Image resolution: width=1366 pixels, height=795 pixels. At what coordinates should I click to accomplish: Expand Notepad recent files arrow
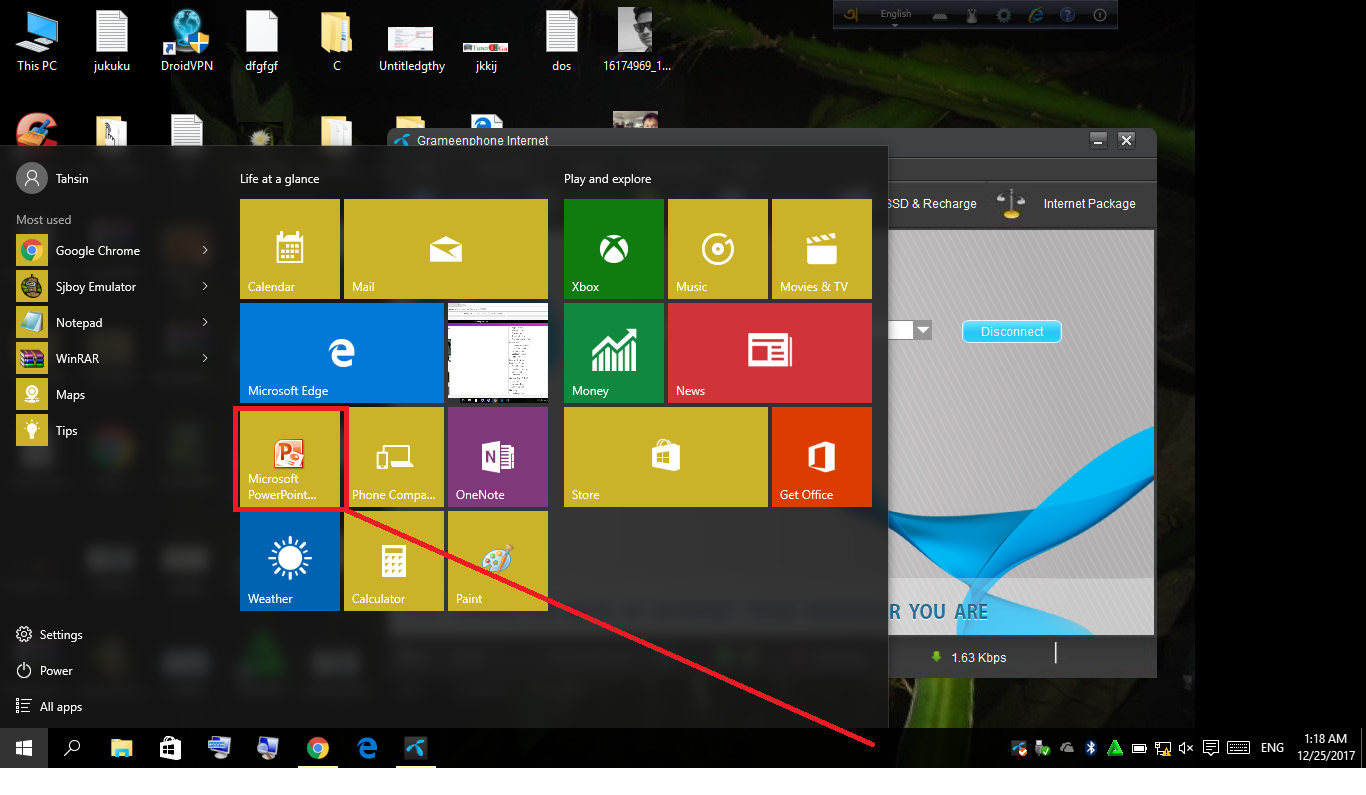tap(205, 322)
